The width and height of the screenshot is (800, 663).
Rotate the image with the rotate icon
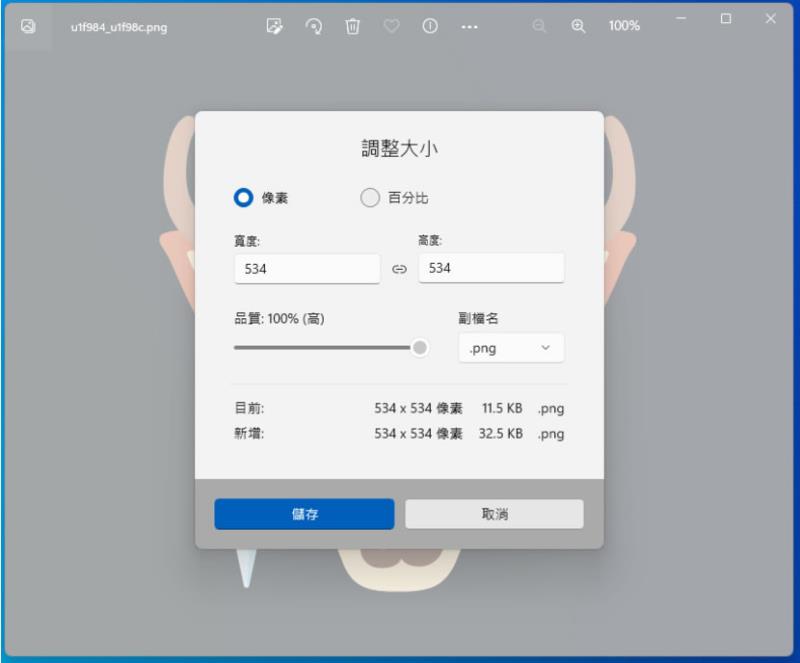tap(313, 26)
